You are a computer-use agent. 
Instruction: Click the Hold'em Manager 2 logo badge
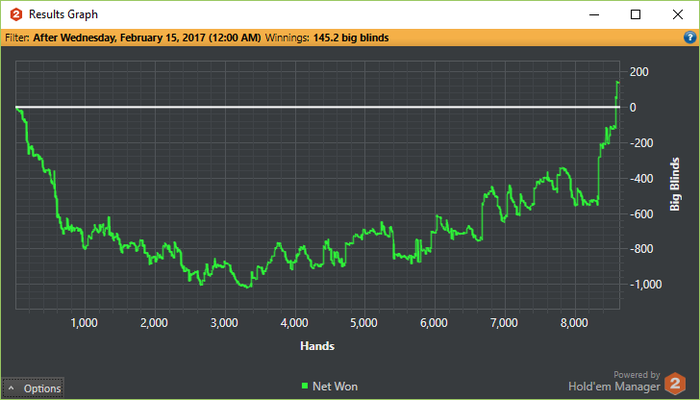click(x=675, y=383)
